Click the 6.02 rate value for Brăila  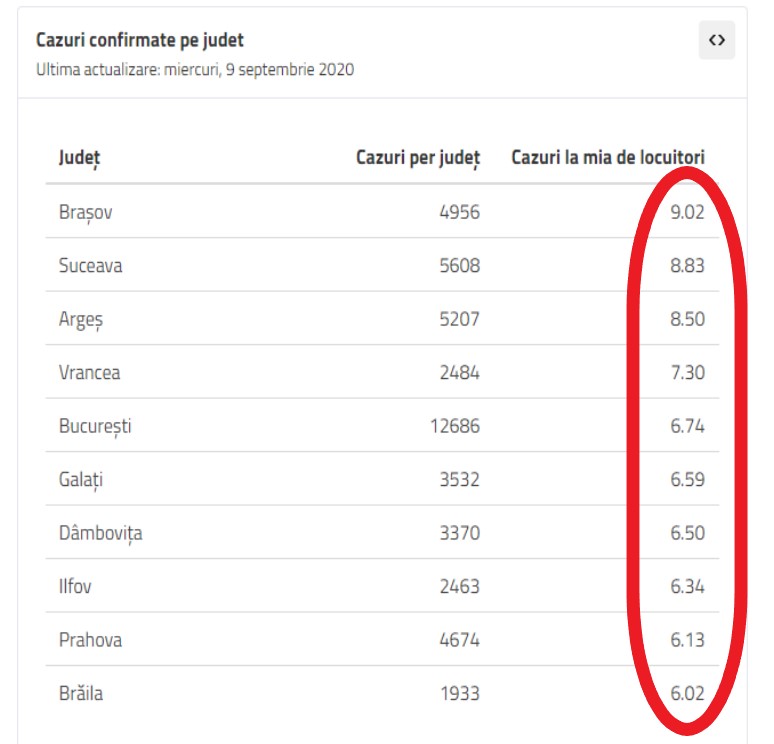pos(687,693)
